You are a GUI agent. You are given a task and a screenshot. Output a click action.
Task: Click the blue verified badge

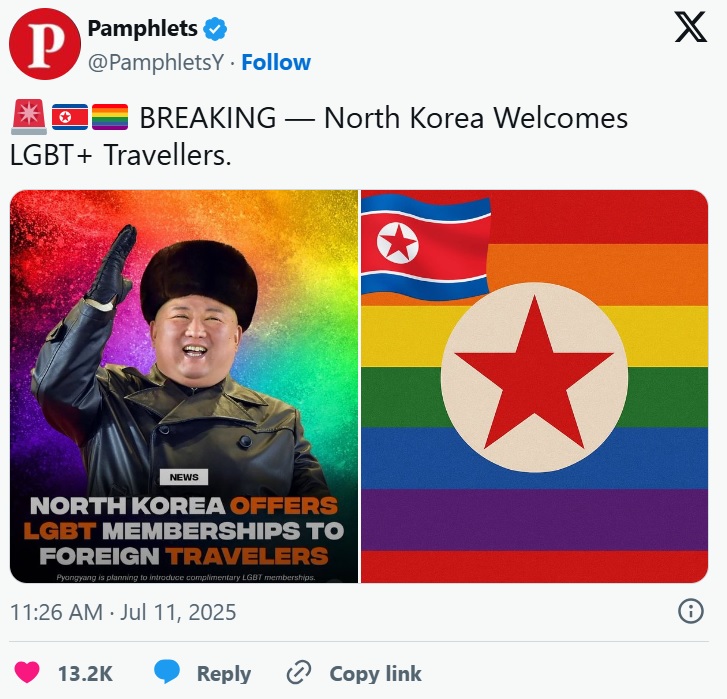(215, 29)
